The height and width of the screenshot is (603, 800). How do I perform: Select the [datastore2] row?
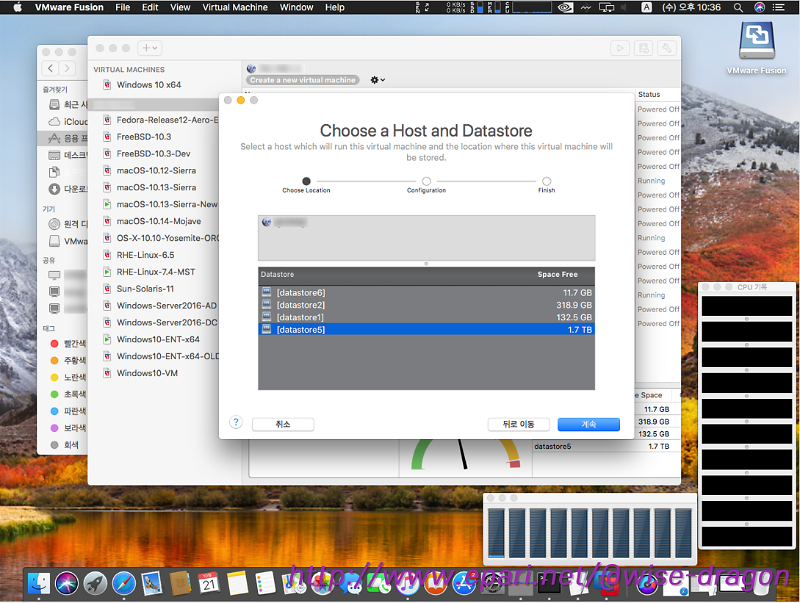click(x=426, y=305)
